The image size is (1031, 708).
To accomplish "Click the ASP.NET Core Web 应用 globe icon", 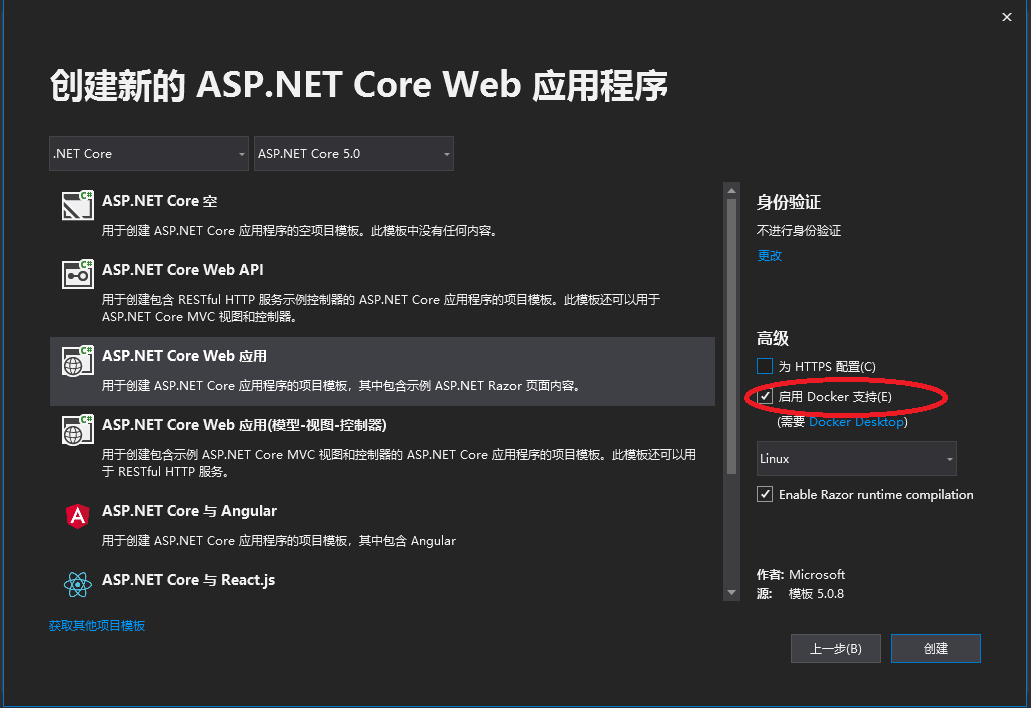I will pos(78,361).
